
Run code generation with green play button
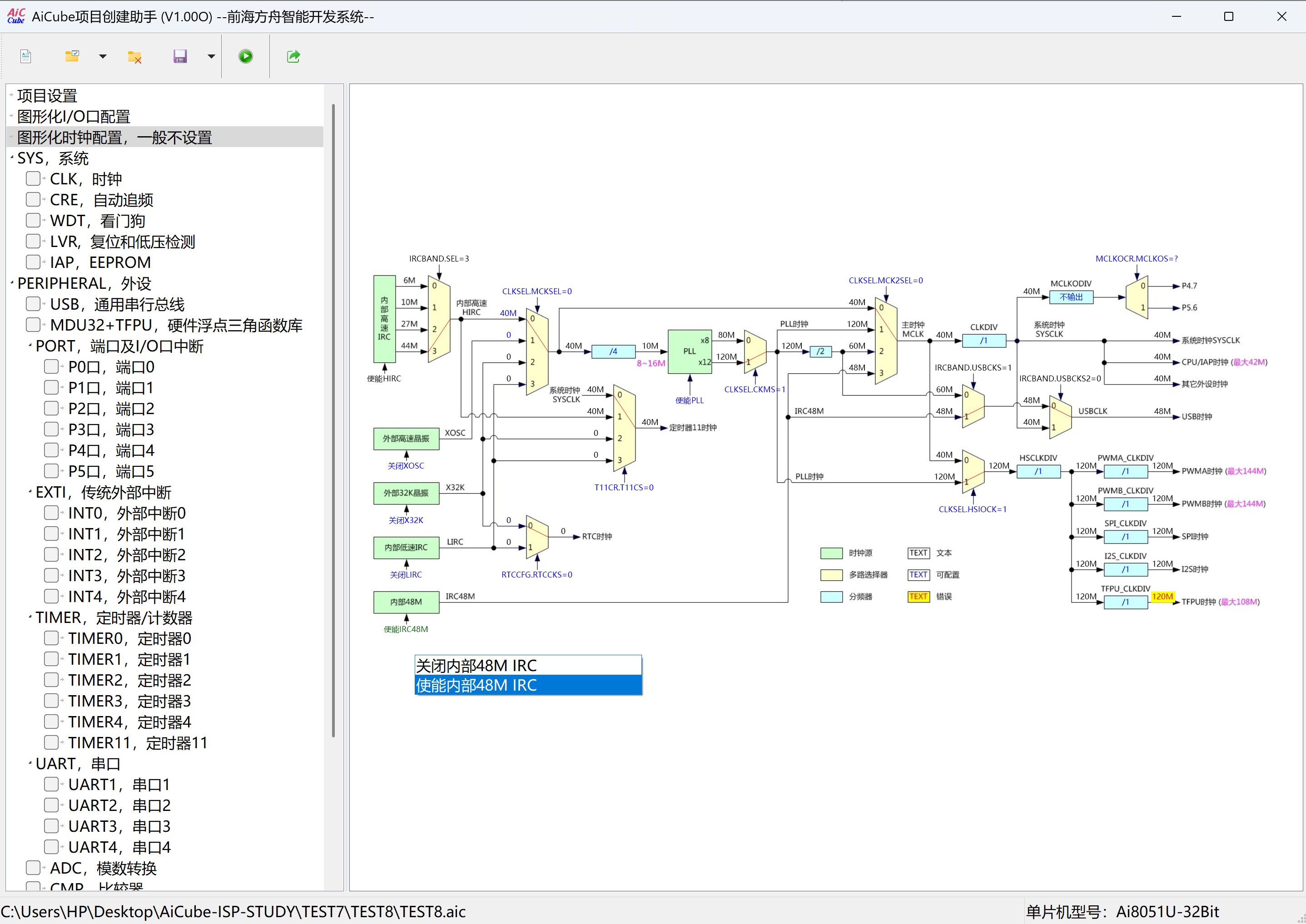click(x=246, y=56)
